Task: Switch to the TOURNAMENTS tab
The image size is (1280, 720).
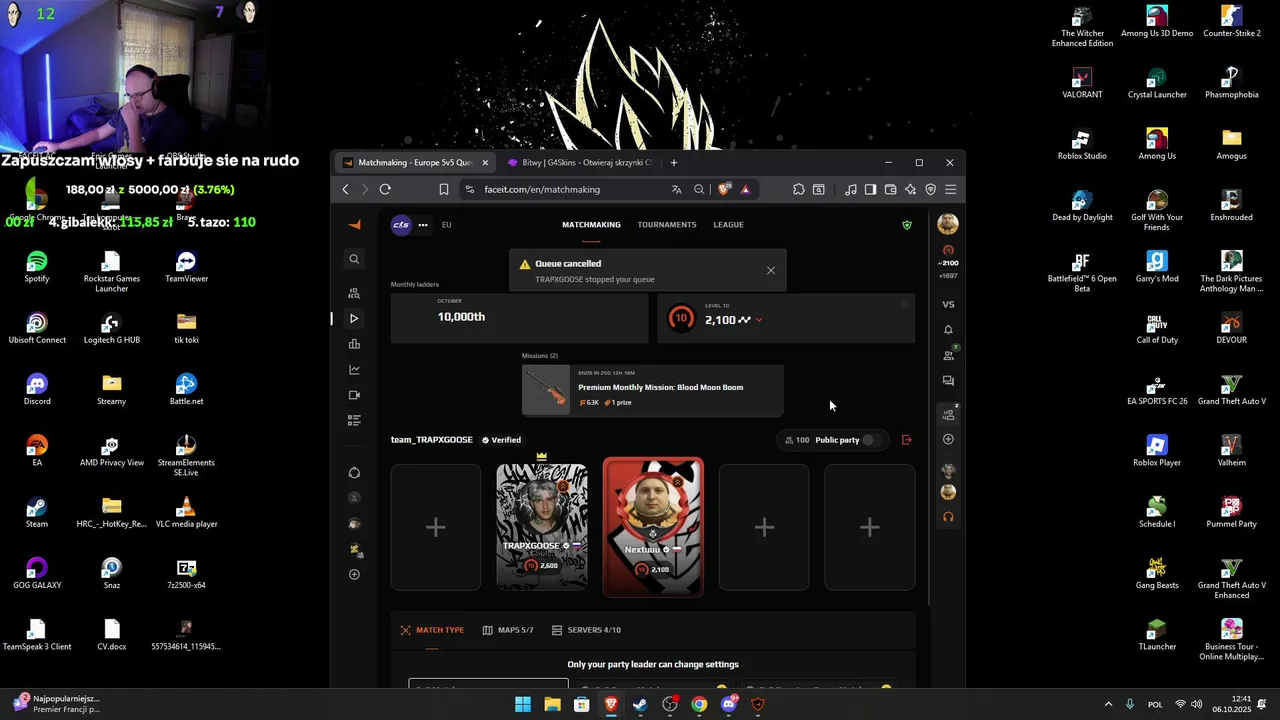Action: [x=667, y=225]
